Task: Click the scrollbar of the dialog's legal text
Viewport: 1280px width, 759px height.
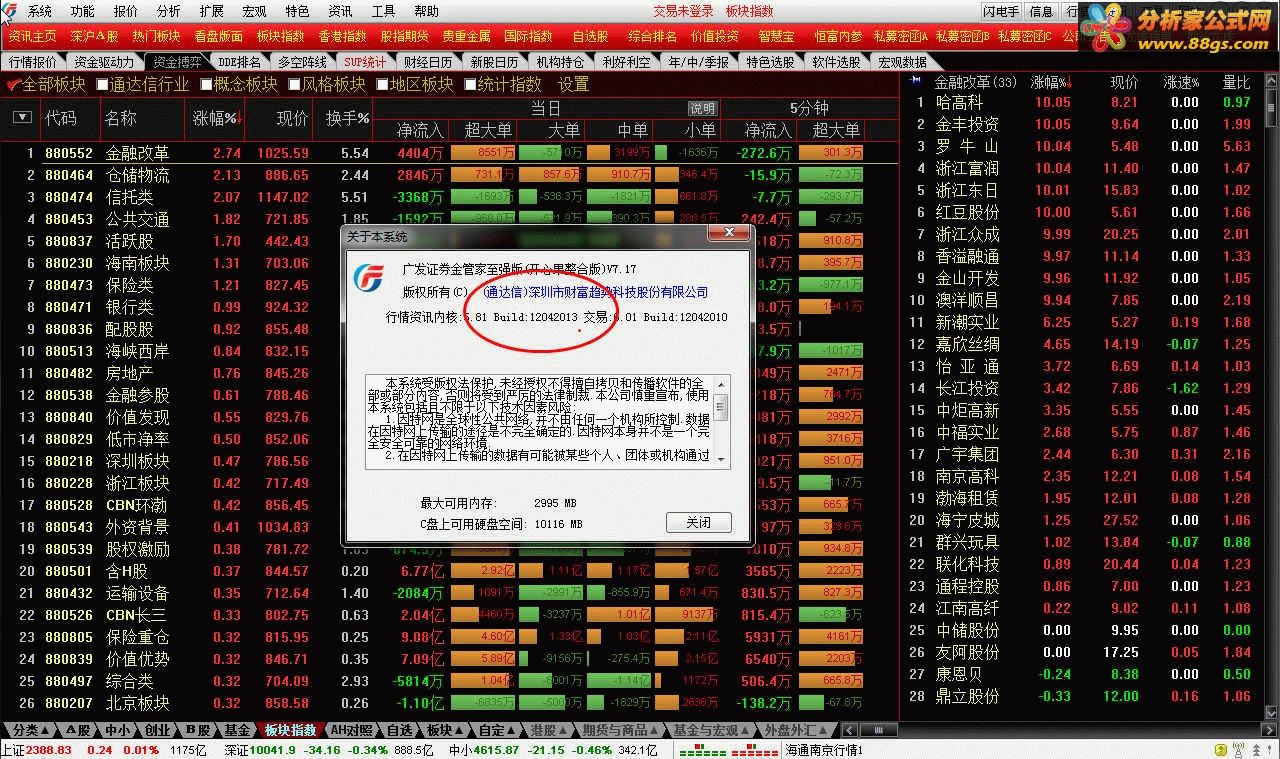Action: coord(723,420)
